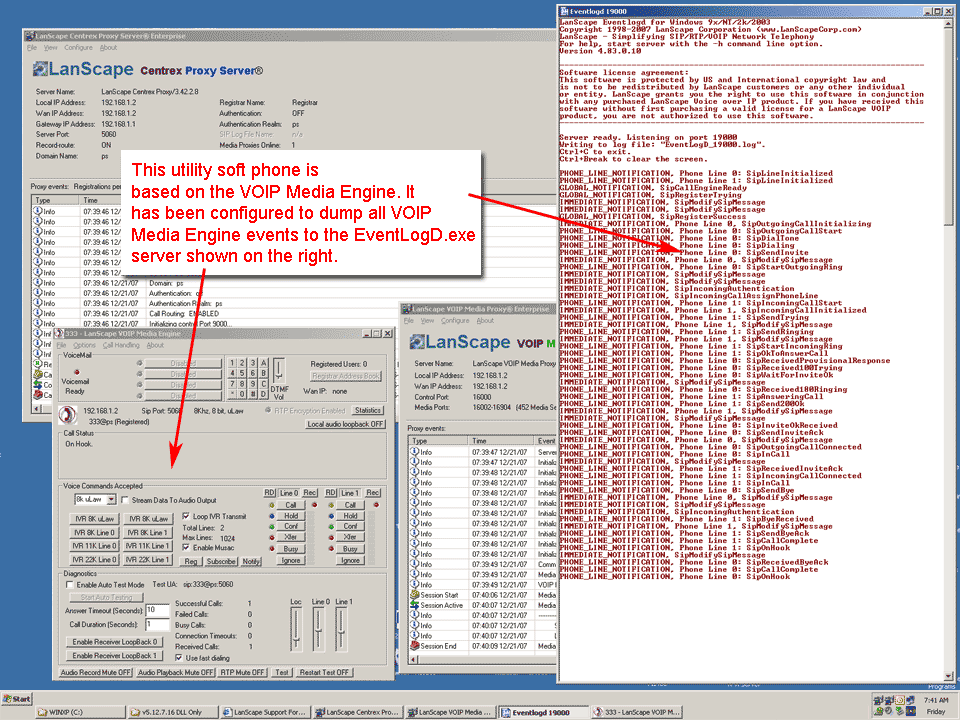
Task: Click the Line 0 Ignore button
Action: pyautogui.click(x=291, y=560)
